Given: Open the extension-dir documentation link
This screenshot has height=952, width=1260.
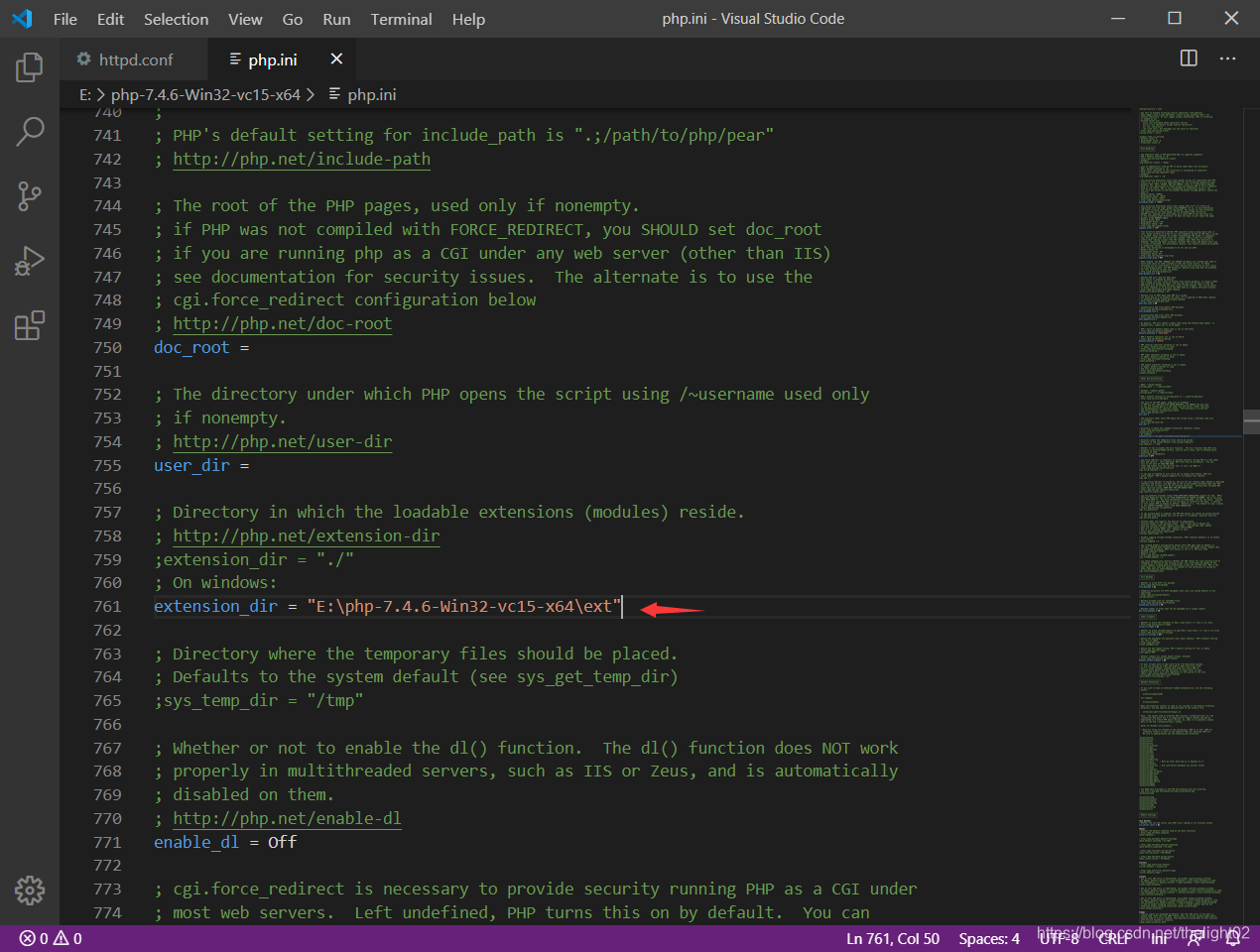Looking at the screenshot, I should point(307,535).
